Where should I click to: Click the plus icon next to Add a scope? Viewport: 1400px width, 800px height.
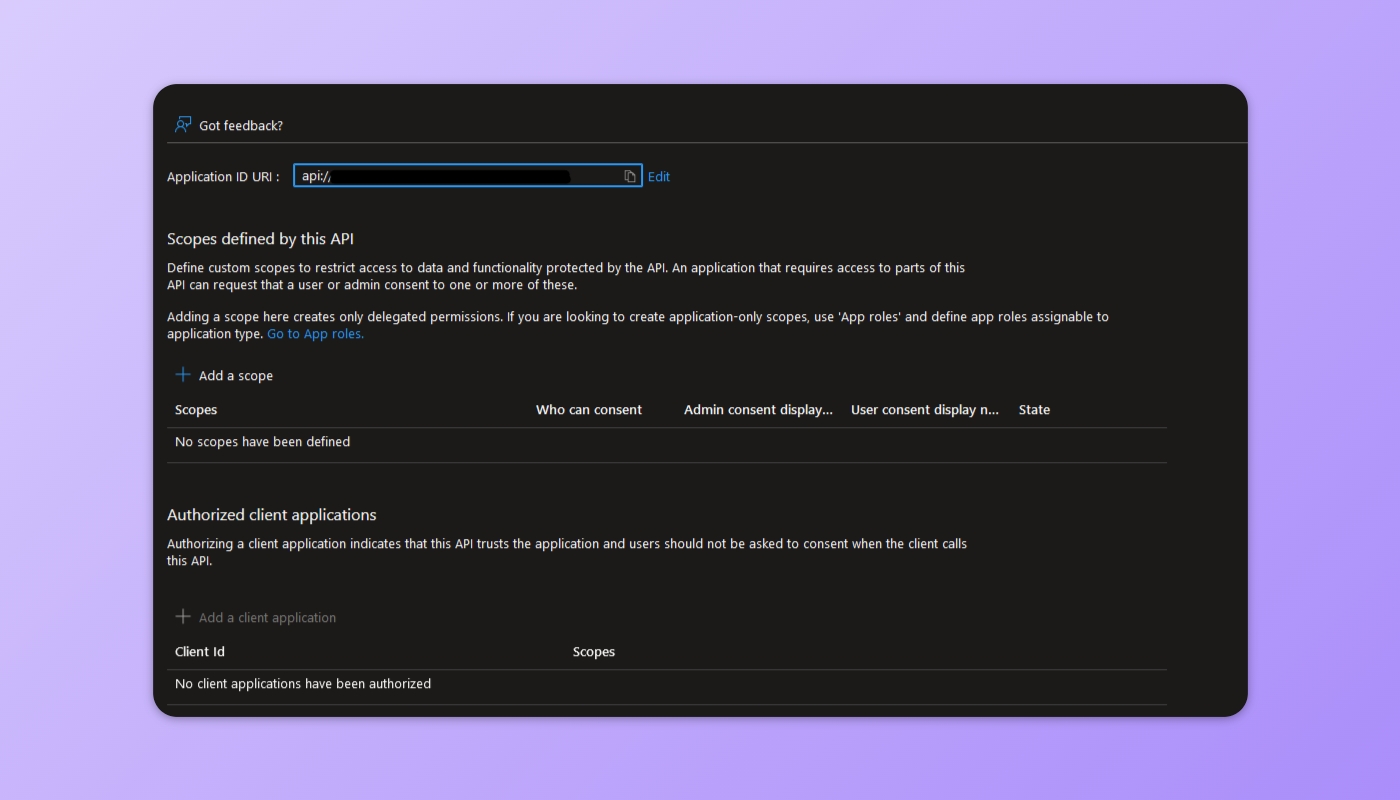point(183,374)
